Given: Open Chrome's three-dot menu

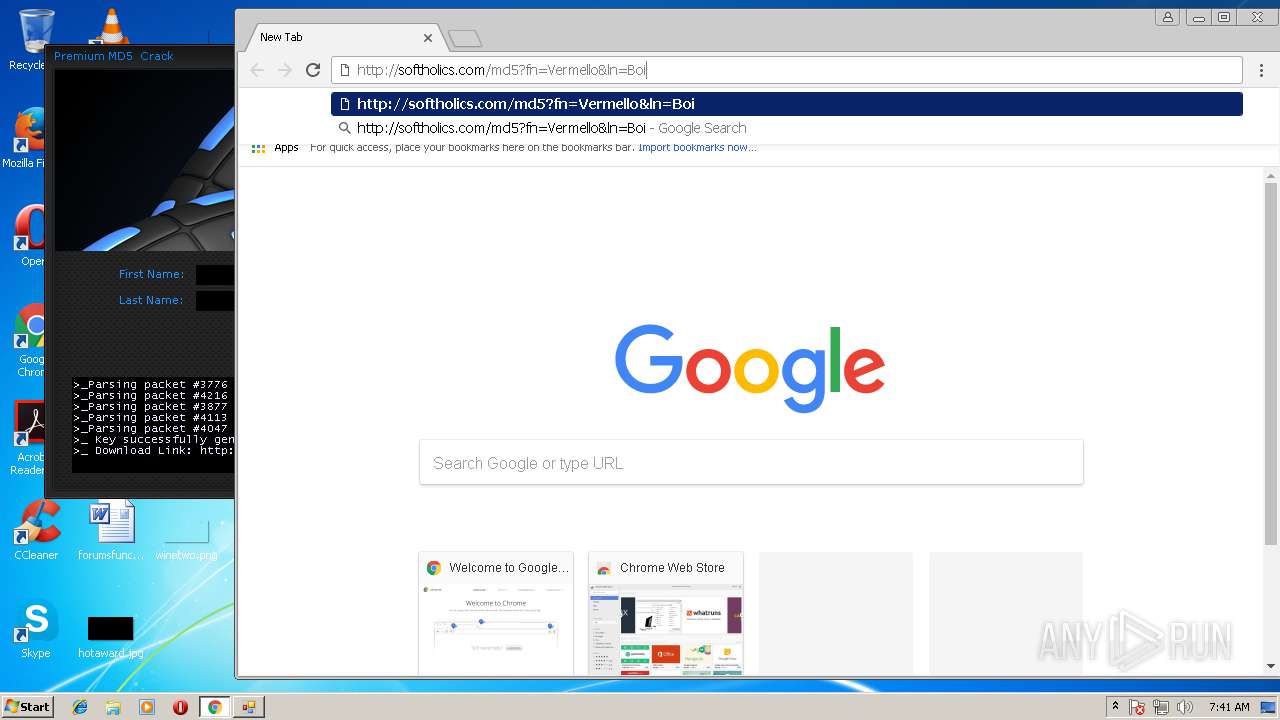Looking at the screenshot, I should tap(1261, 70).
